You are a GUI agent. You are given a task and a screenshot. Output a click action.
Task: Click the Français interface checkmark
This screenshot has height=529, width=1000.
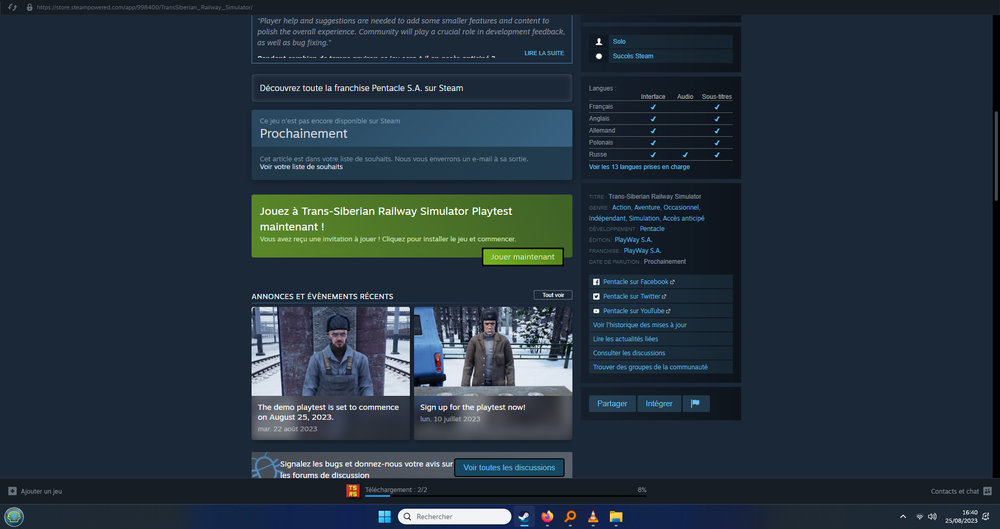coord(652,107)
